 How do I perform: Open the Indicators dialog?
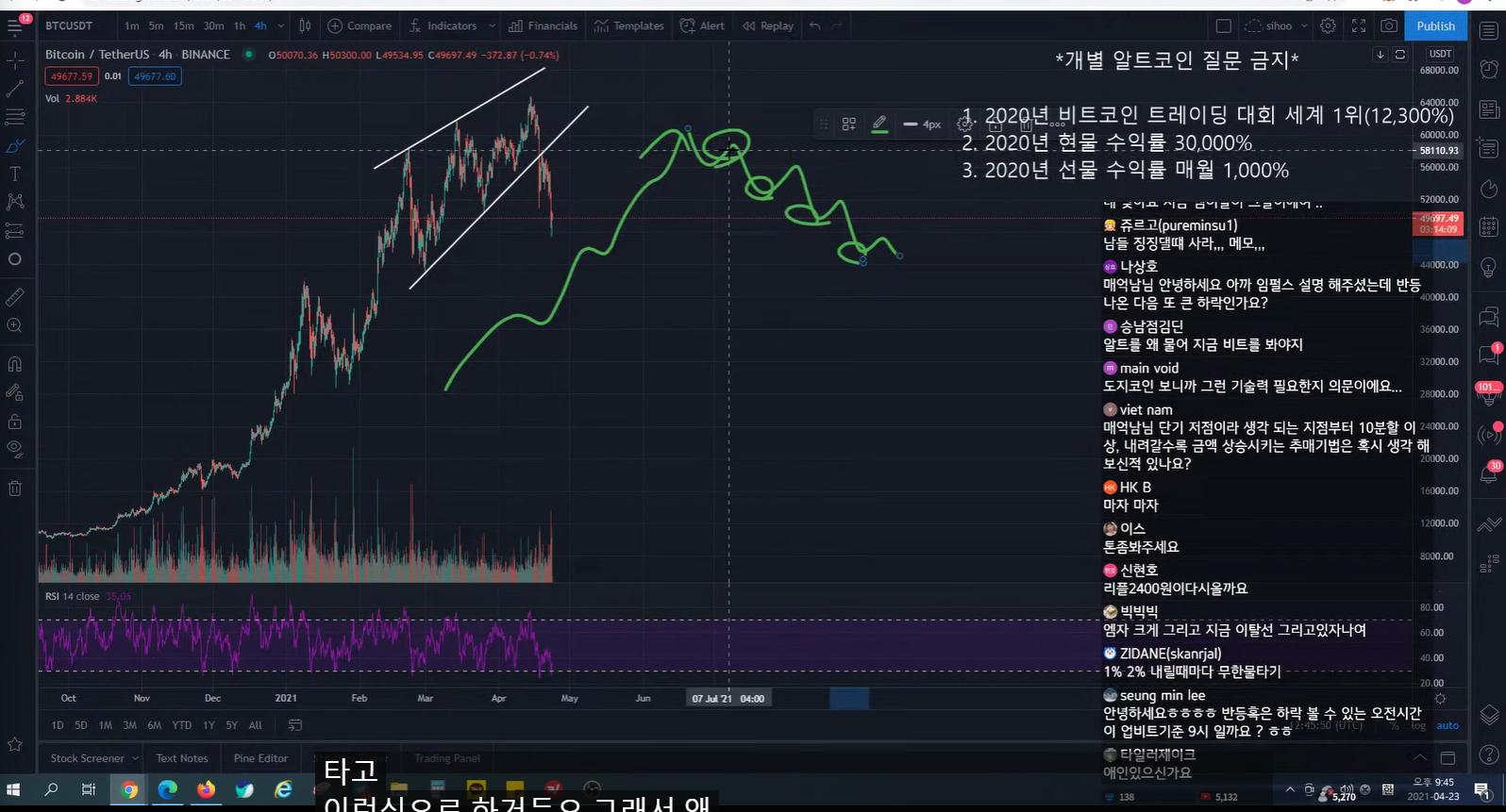click(443, 26)
